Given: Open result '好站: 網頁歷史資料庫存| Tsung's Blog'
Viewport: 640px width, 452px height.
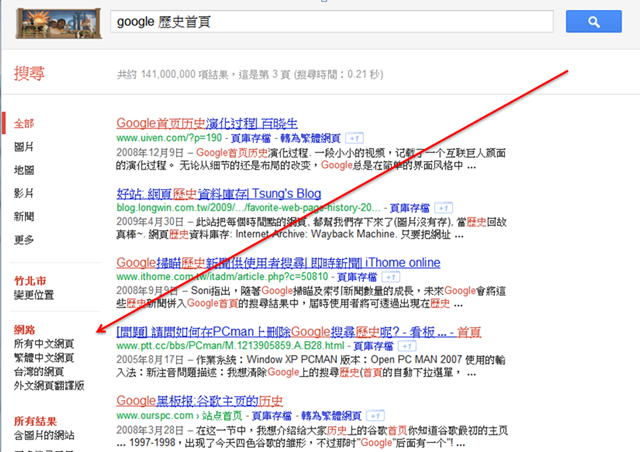Looking at the screenshot, I should (x=219, y=193).
